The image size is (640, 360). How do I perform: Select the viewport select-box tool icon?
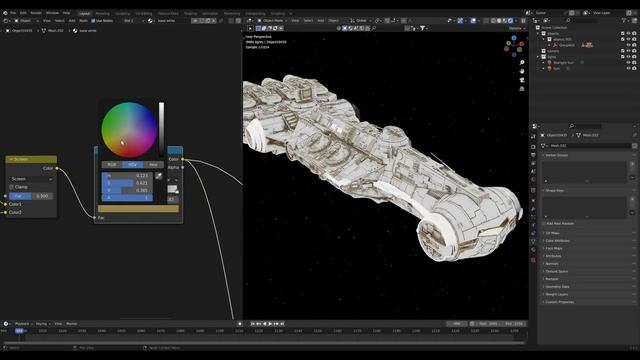pos(258,28)
